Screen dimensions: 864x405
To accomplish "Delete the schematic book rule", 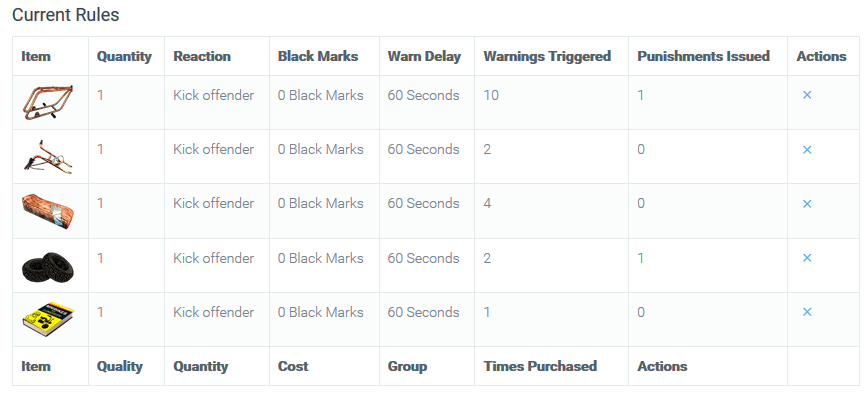I will click(807, 312).
